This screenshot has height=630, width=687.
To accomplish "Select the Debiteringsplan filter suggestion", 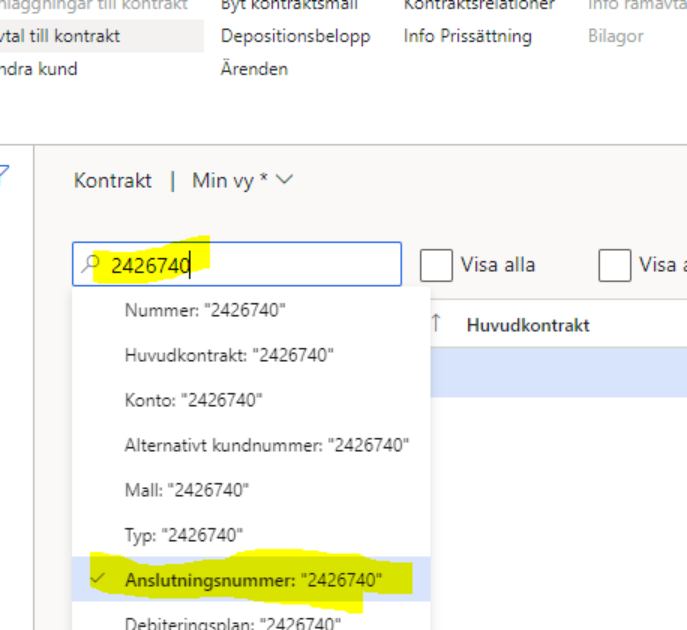I will [x=232, y=623].
